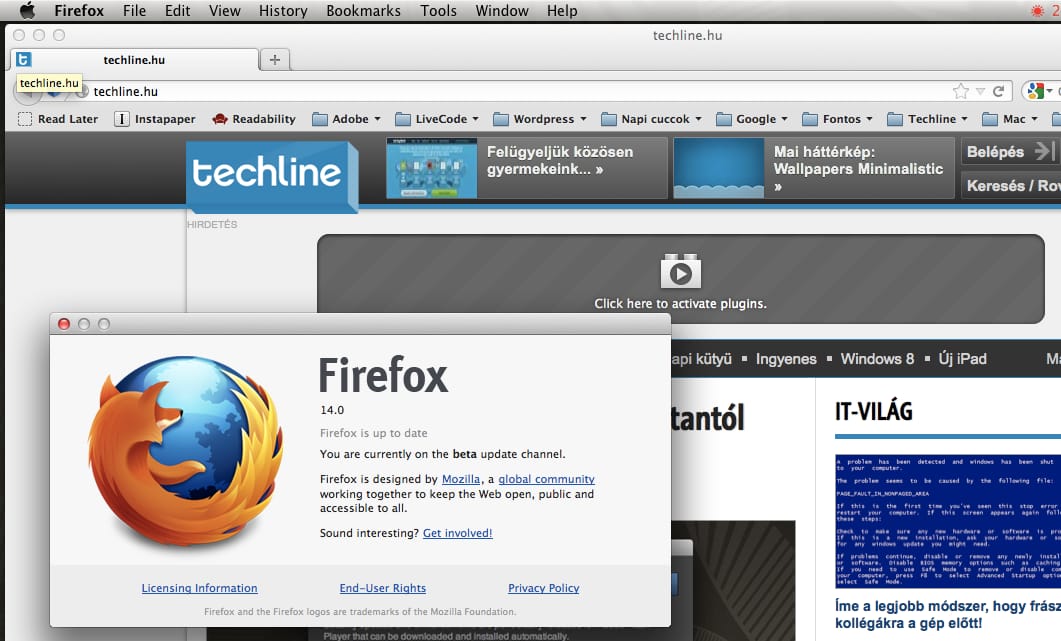Open Privacy Policy link
1061x641 pixels.
[543, 588]
